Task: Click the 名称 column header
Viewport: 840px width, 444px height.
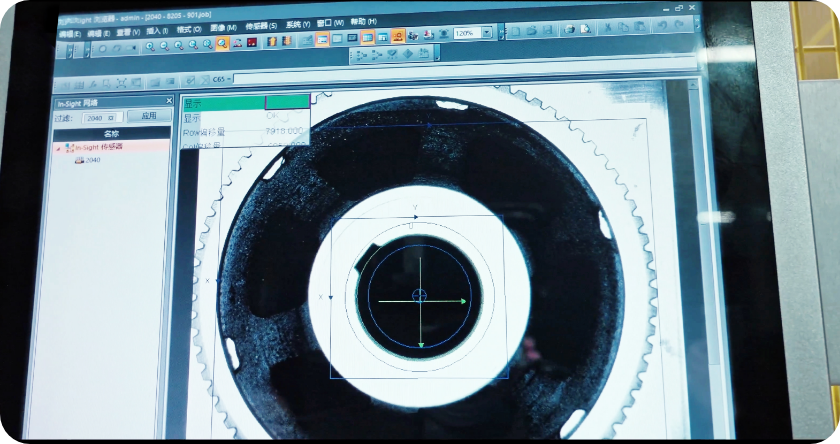Action: 111,133
